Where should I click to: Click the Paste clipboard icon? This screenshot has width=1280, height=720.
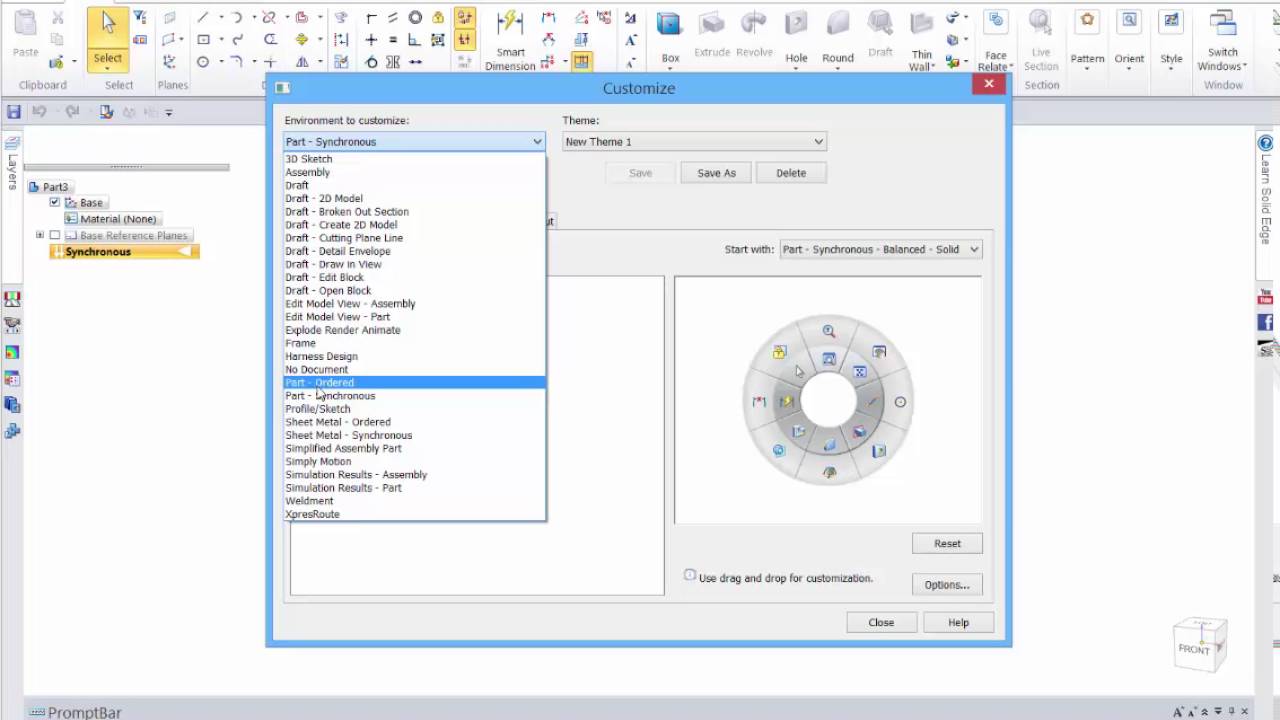point(25,24)
